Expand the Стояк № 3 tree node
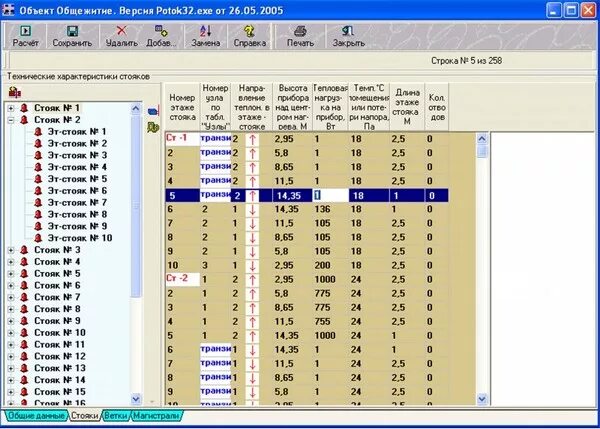This screenshot has width=600, height=429. pos(11,250)
